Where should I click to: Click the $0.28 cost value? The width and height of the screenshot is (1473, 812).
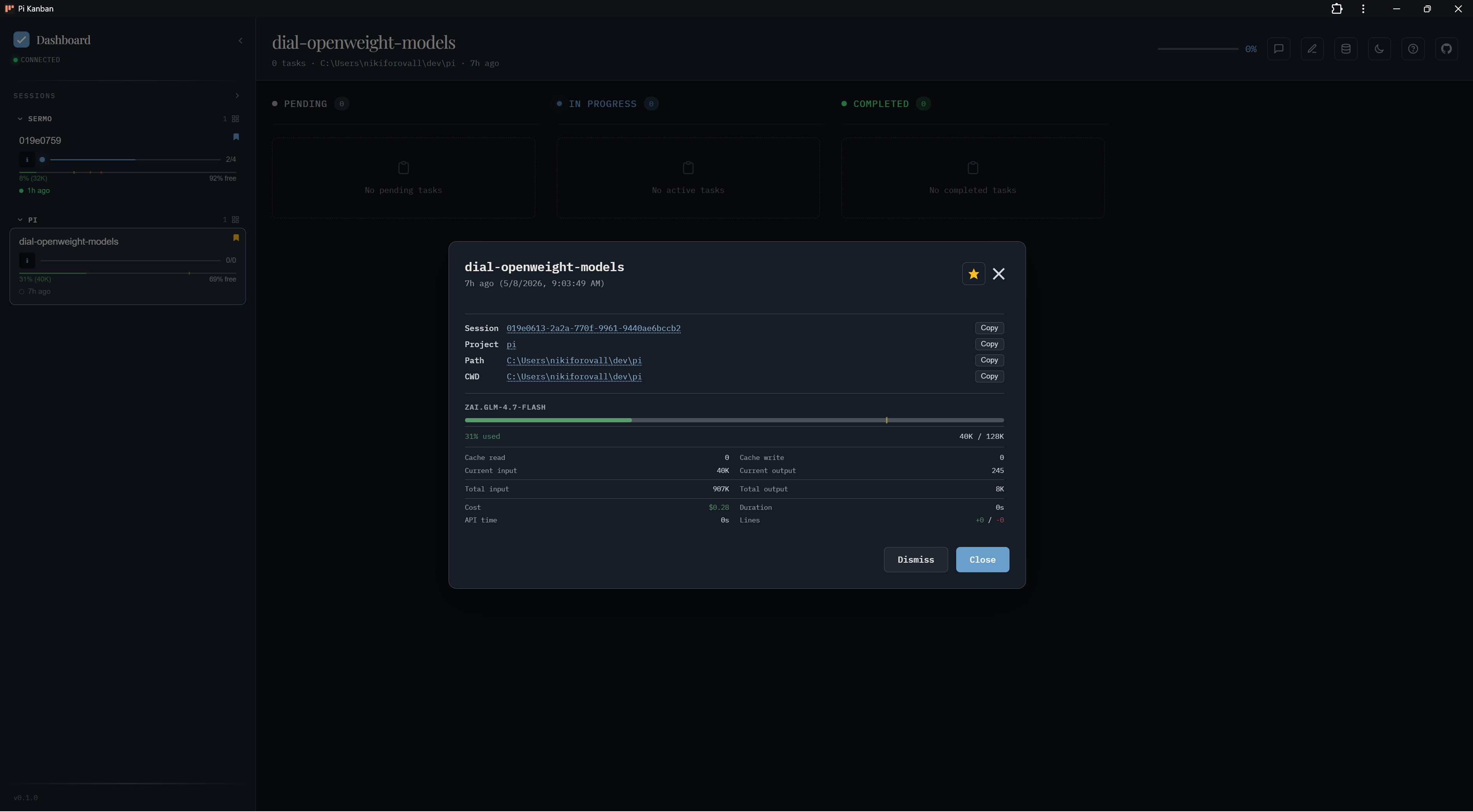718,507
